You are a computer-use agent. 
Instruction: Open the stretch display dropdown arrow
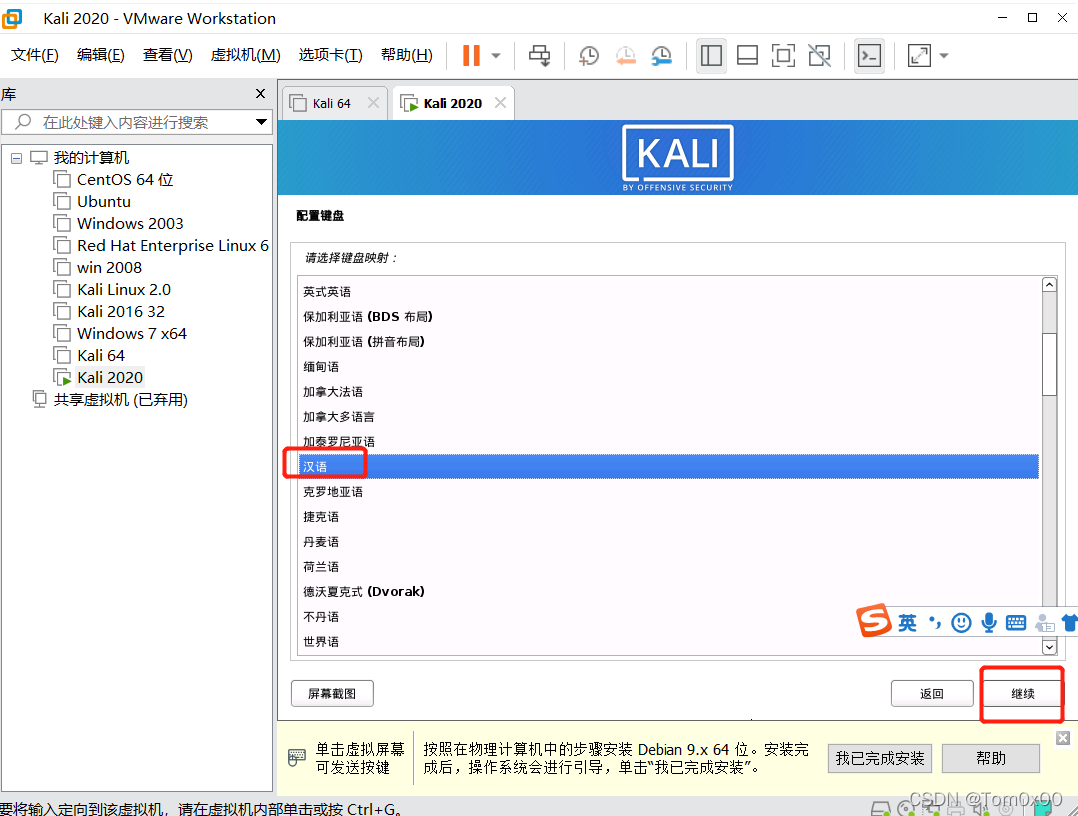(944, 56)
